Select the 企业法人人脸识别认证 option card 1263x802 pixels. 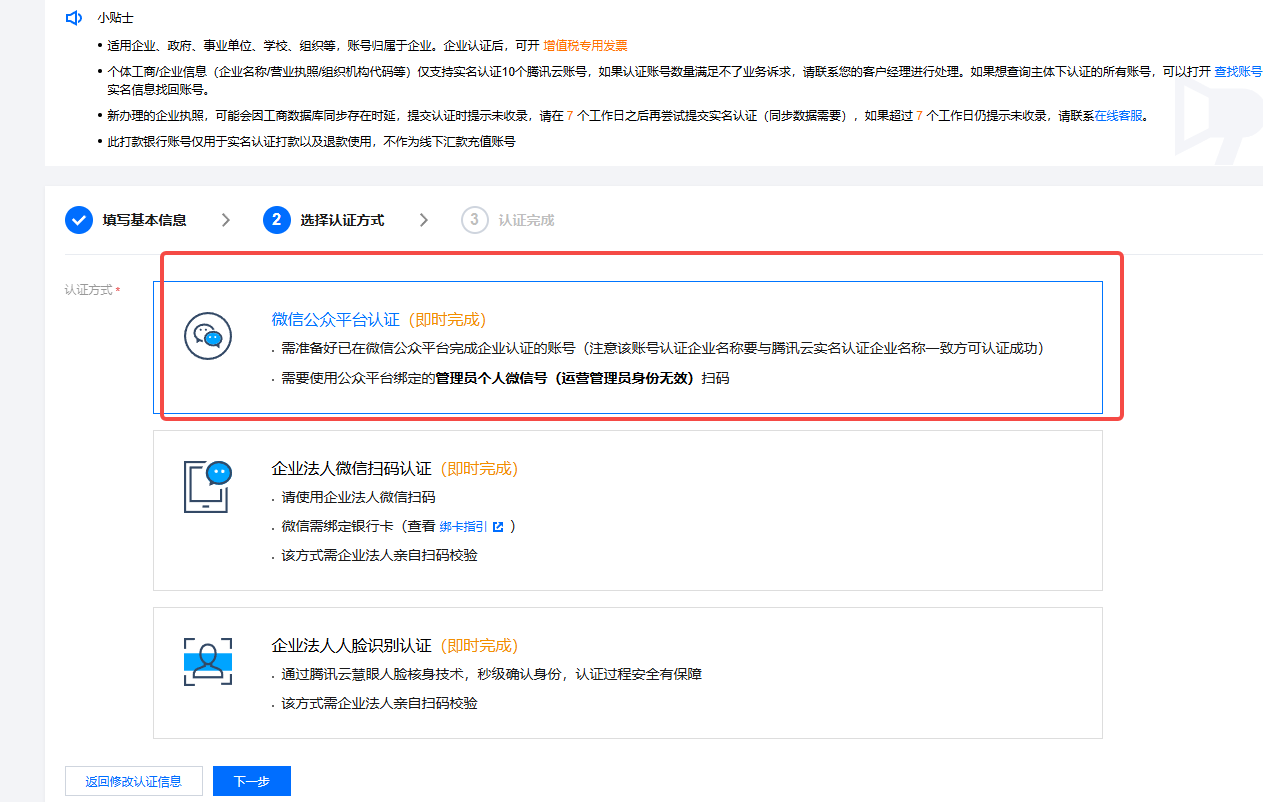pyautogui.click(x=628, y=673)
